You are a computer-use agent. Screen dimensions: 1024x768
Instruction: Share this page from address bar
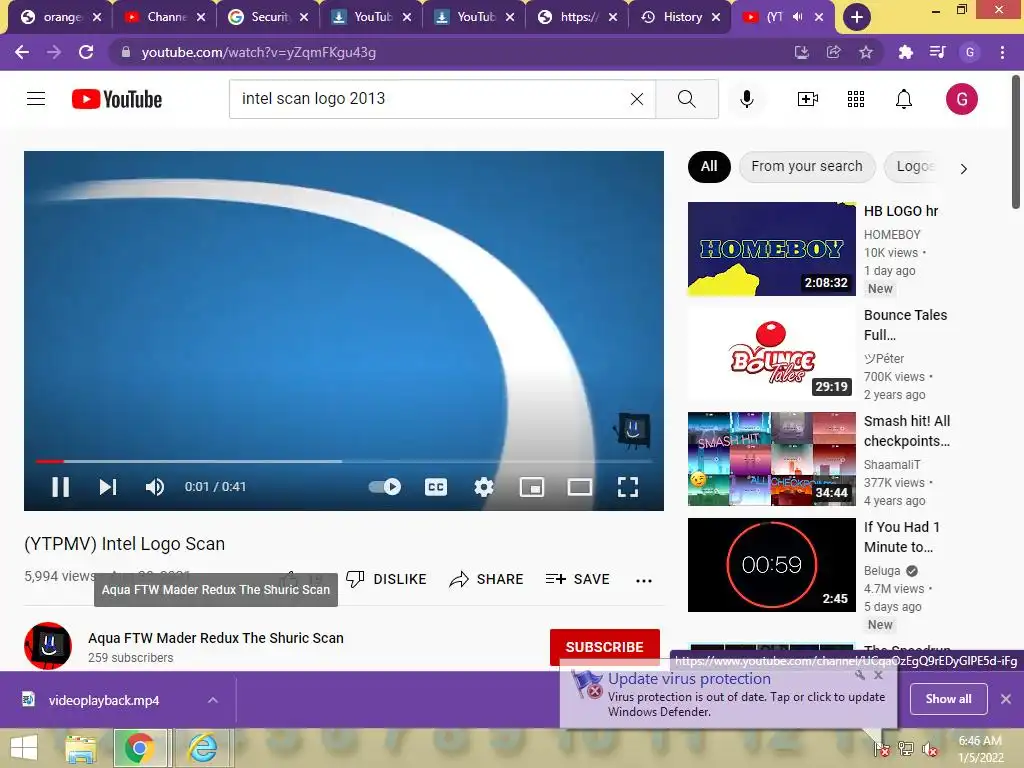(833, 52)
